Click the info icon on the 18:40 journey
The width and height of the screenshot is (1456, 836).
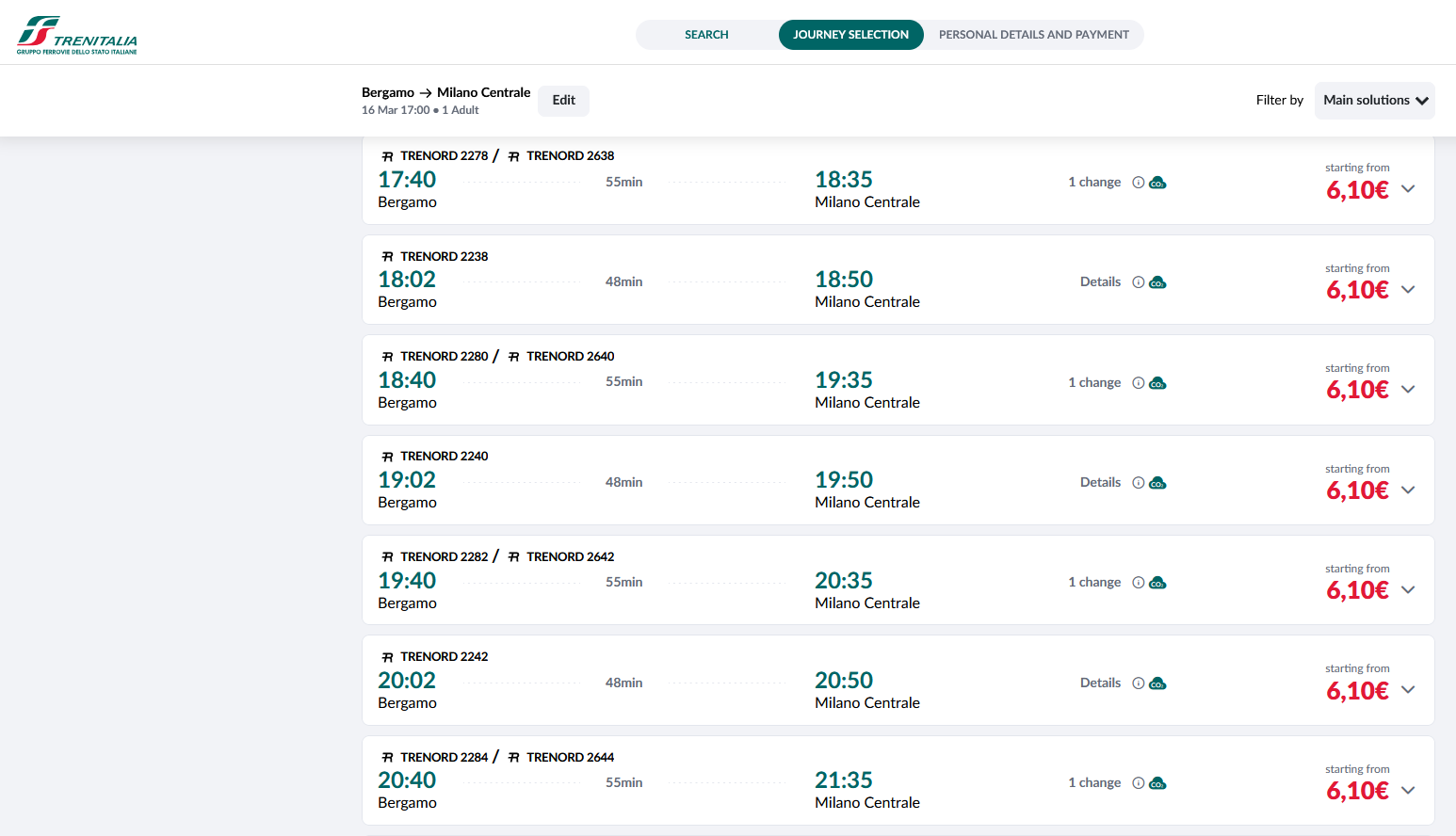(1138, 383)
